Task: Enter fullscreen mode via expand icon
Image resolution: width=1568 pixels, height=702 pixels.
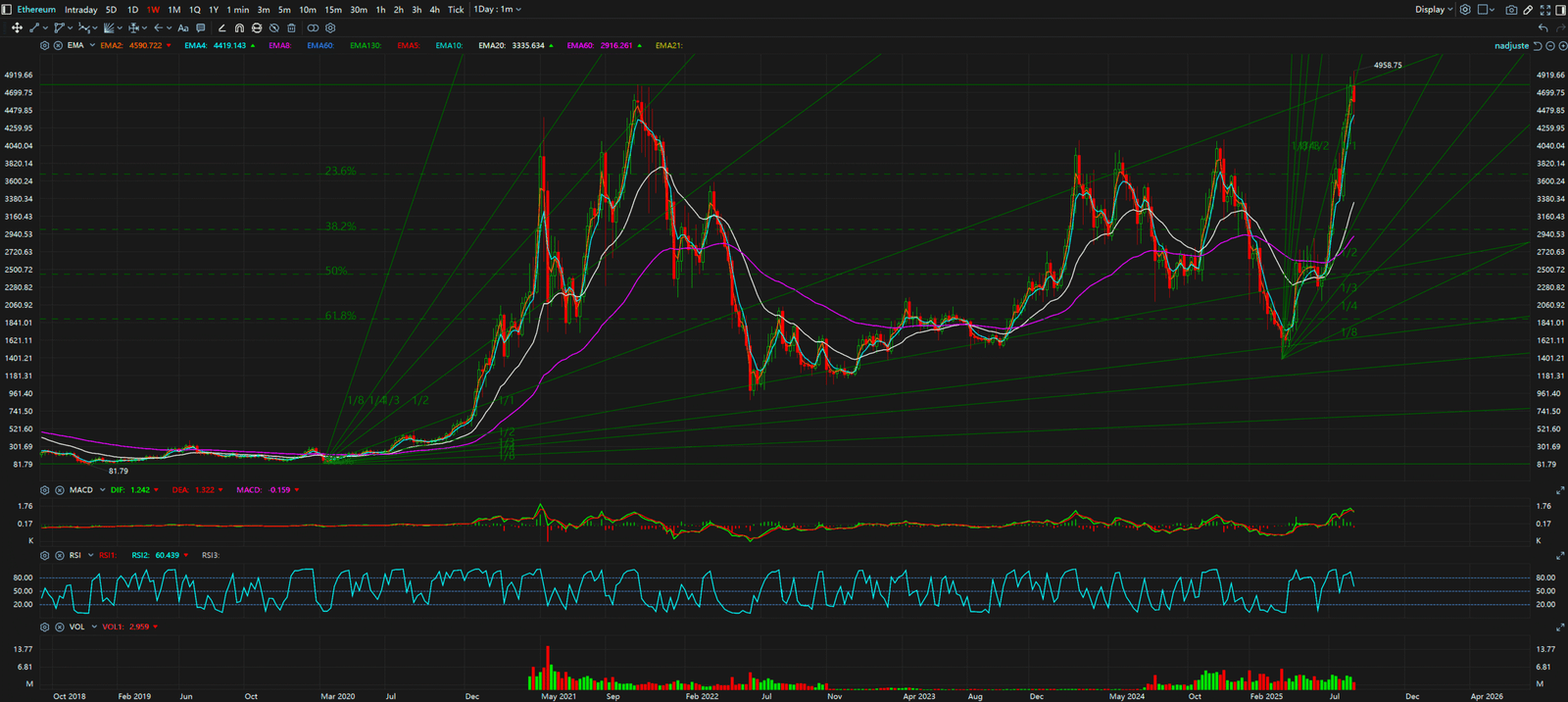Action: [1545, 10]
